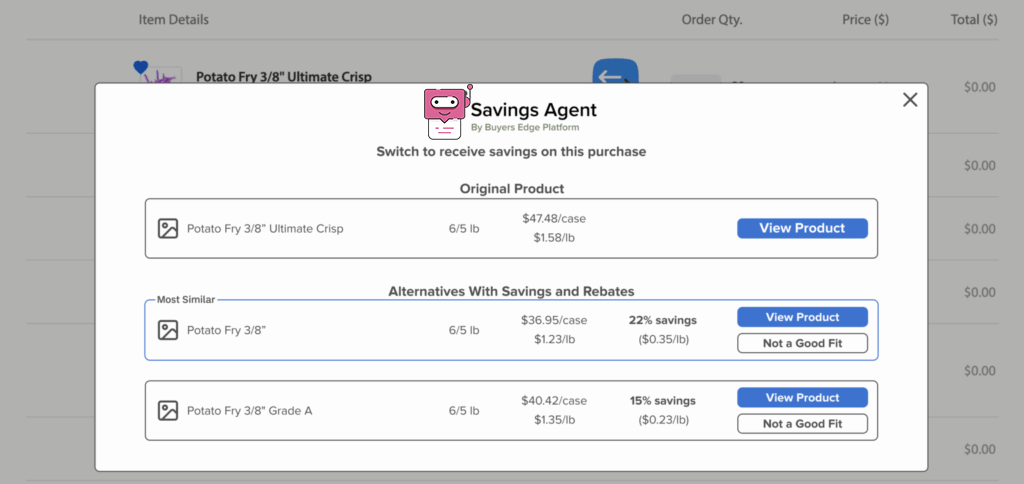Click the blue heart favorite icon
The height and width of the screenshot is (484, 1024).
140,68
